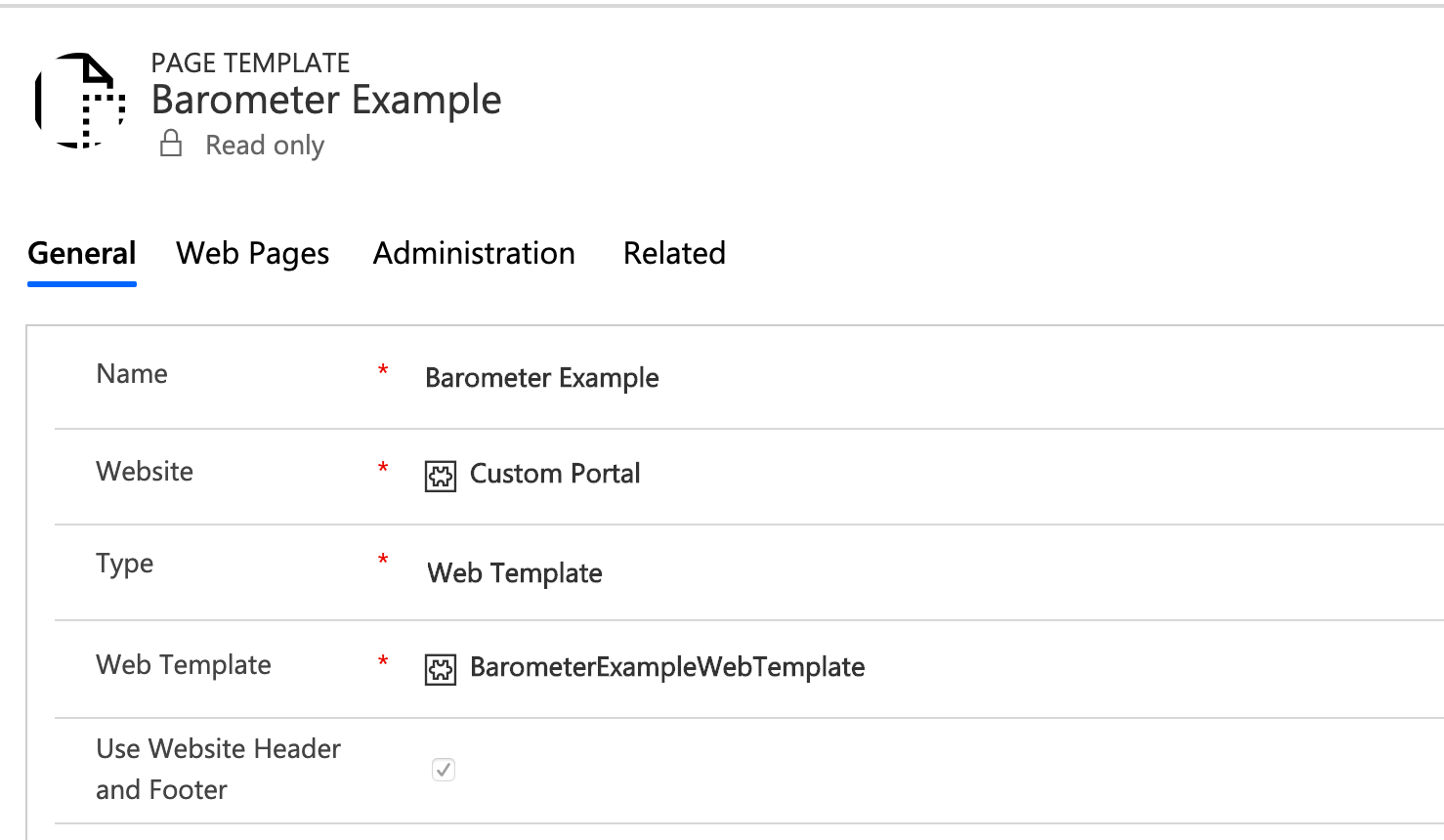Open the Custom Portal website link
The image size is (1444, 840).
click(x=555, y=474)
